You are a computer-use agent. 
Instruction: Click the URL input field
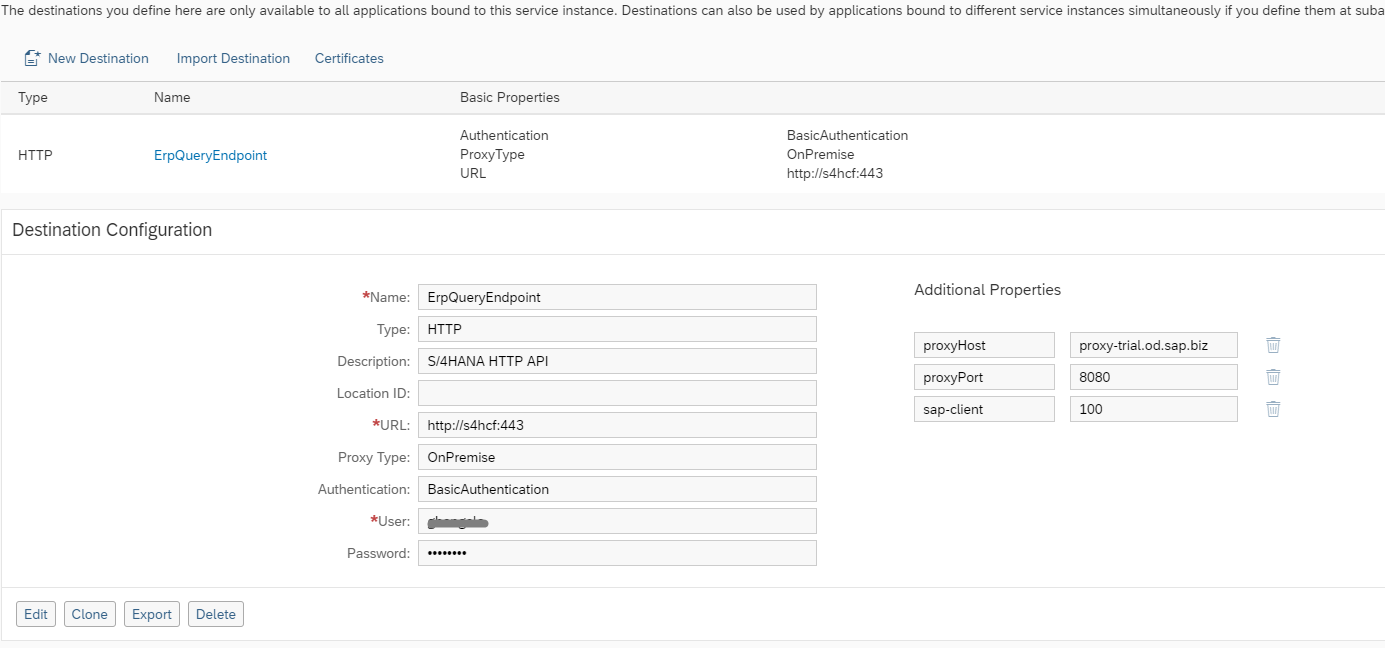tap(617, 425)
